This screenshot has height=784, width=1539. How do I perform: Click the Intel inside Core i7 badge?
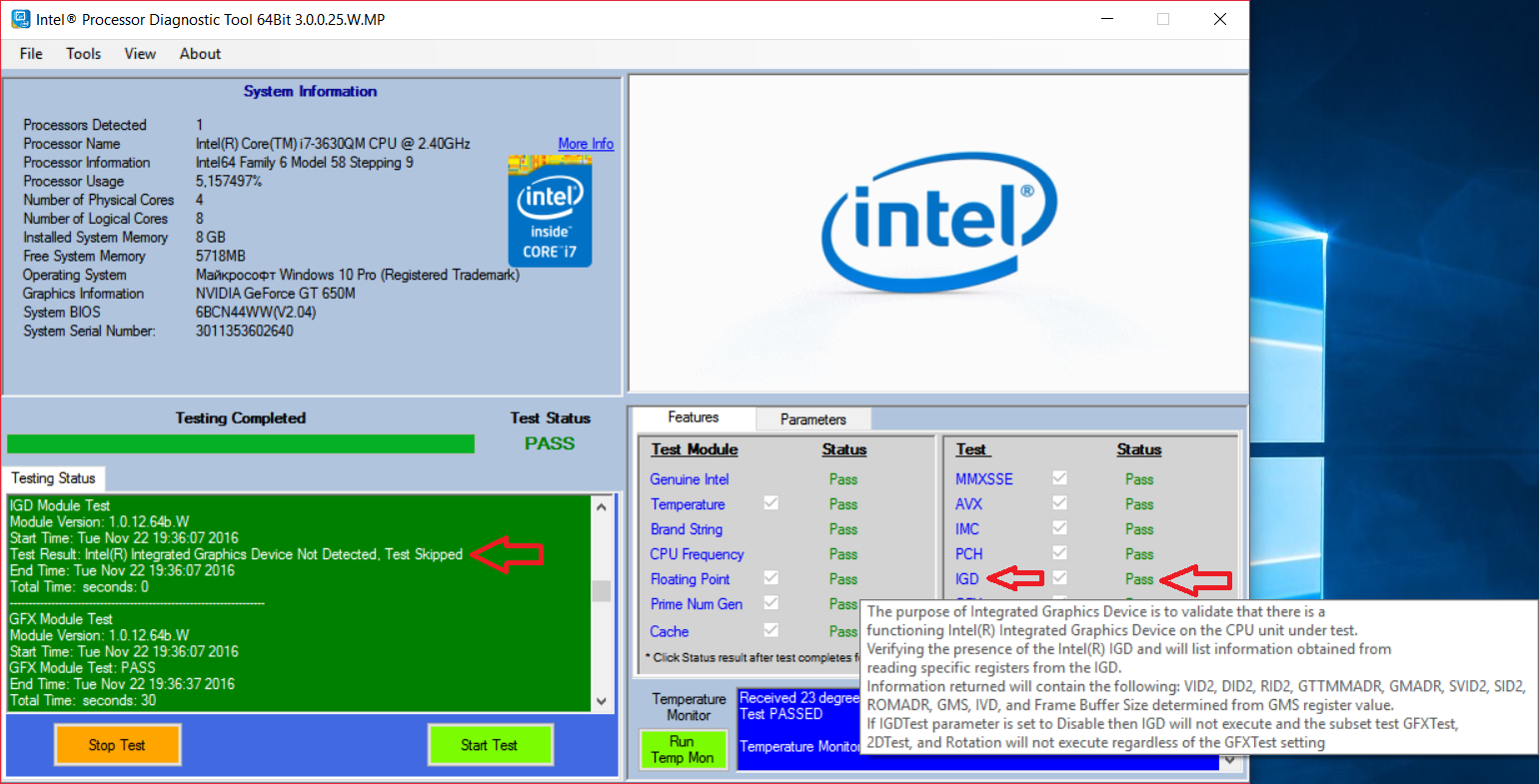tap(550, 212)
